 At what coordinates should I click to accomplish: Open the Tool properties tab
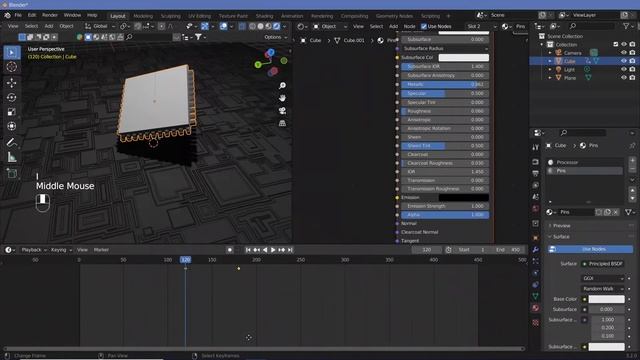coord(536,147)
